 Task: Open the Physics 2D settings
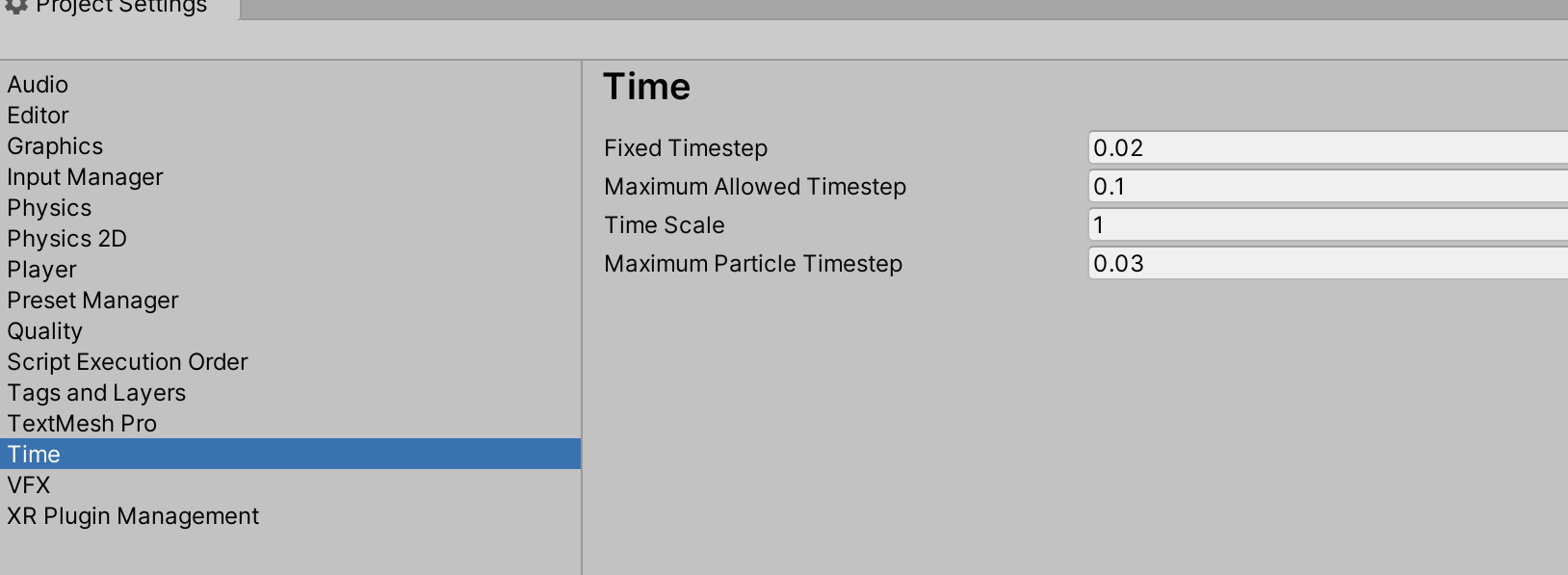pyautogui.click(x=66, y=239)
